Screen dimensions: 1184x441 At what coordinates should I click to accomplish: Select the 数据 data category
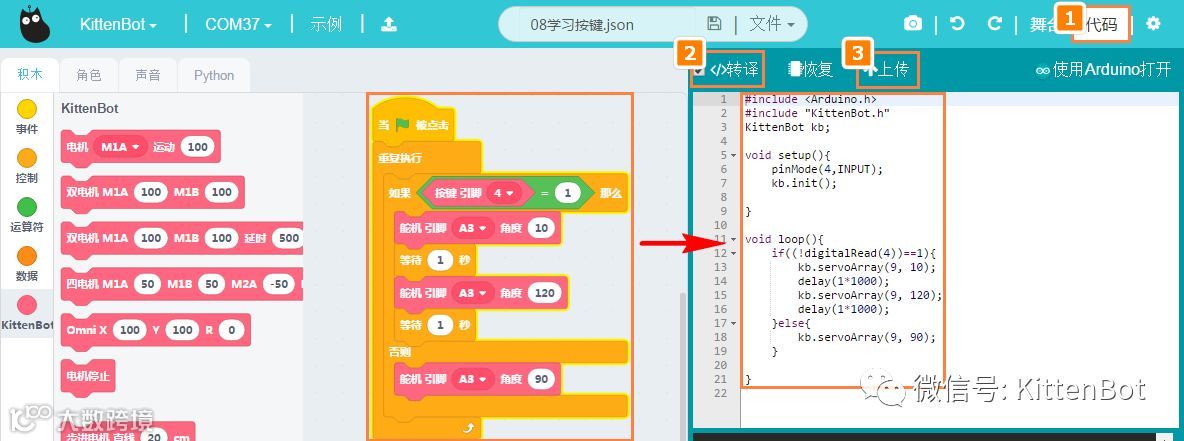click(x=26, y=264)
